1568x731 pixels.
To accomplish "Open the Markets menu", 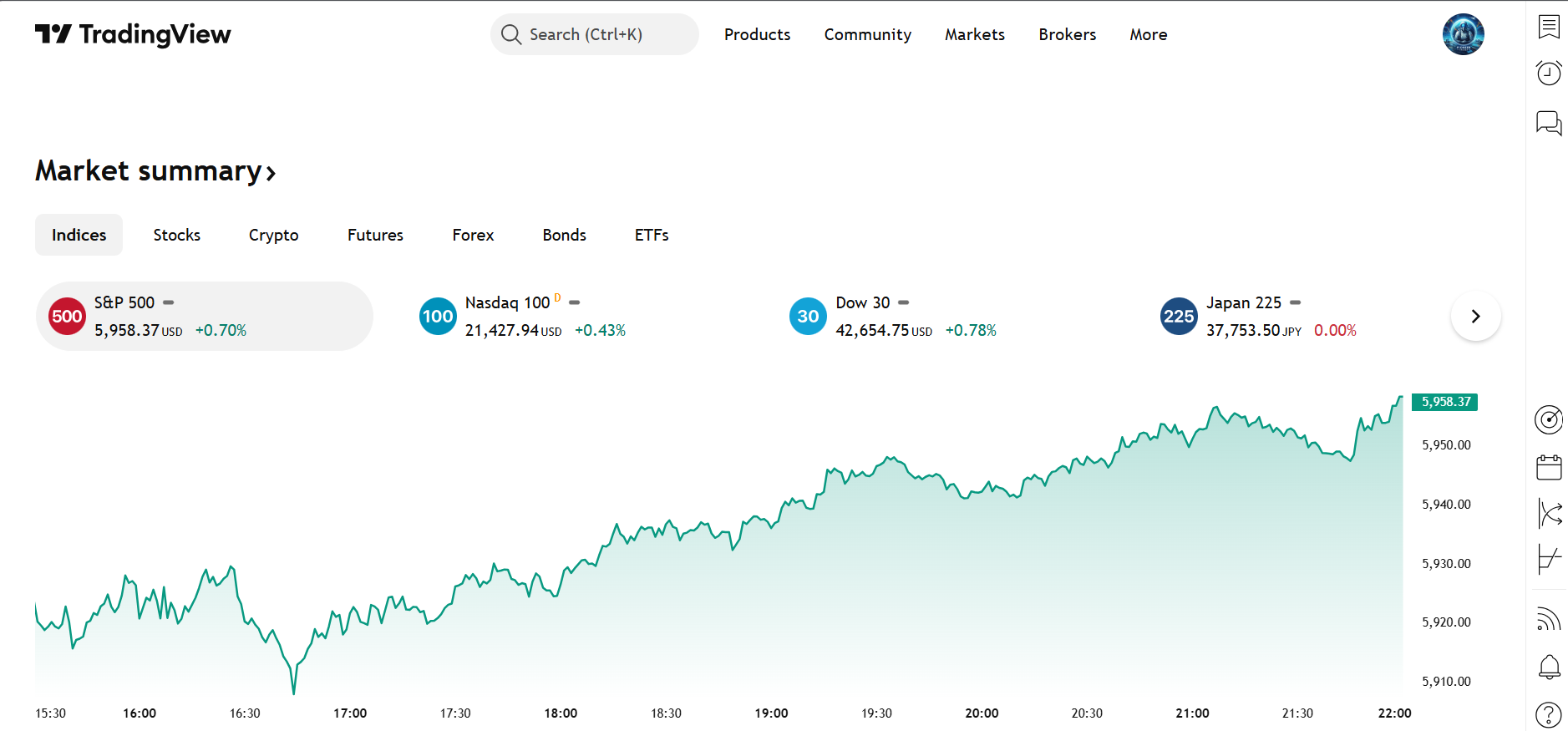I will [x=975, y=34].
